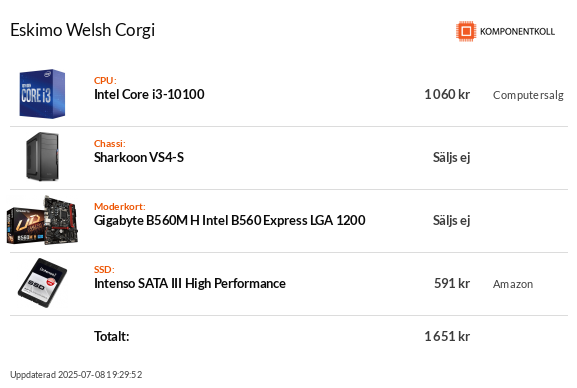Open the Gigabyte B560M H product link
This screenshot has width=577, height=388.
coord(230,221)
